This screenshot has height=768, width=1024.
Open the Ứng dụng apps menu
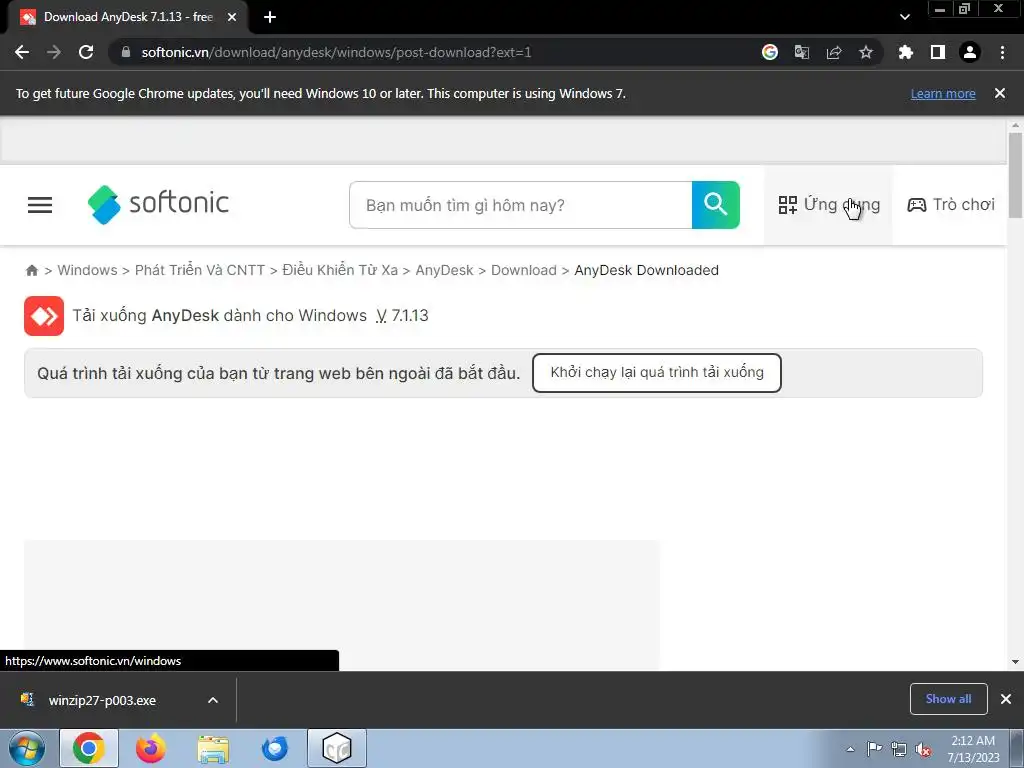pyautogui.click(x=829, y=205)
